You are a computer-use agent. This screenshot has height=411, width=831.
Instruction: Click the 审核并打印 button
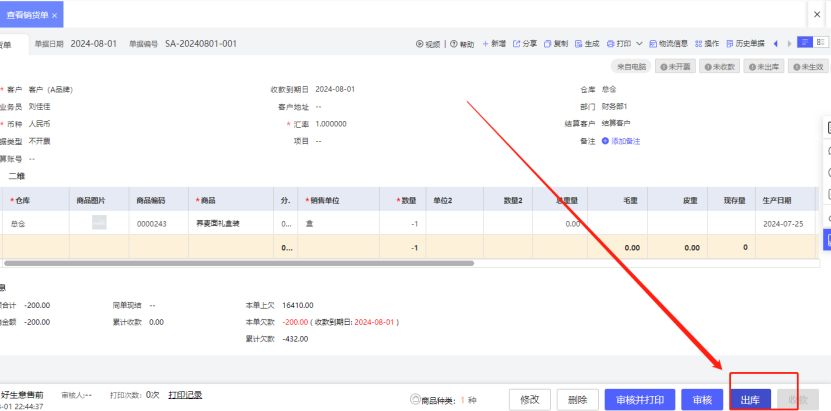[639, 399]
